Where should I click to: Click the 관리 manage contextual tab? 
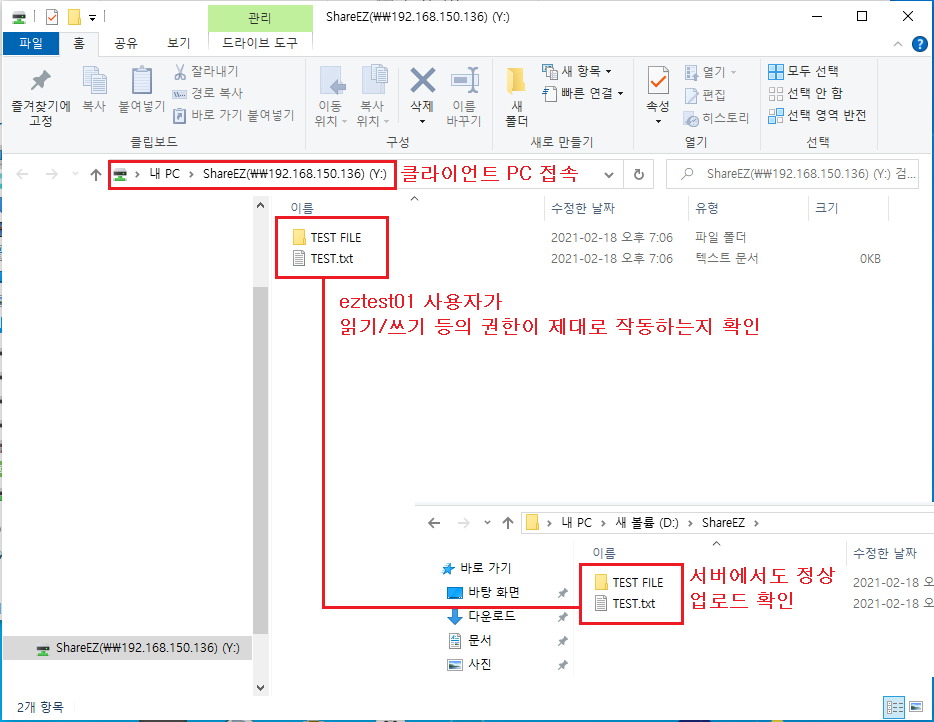(x=260, y=18)
